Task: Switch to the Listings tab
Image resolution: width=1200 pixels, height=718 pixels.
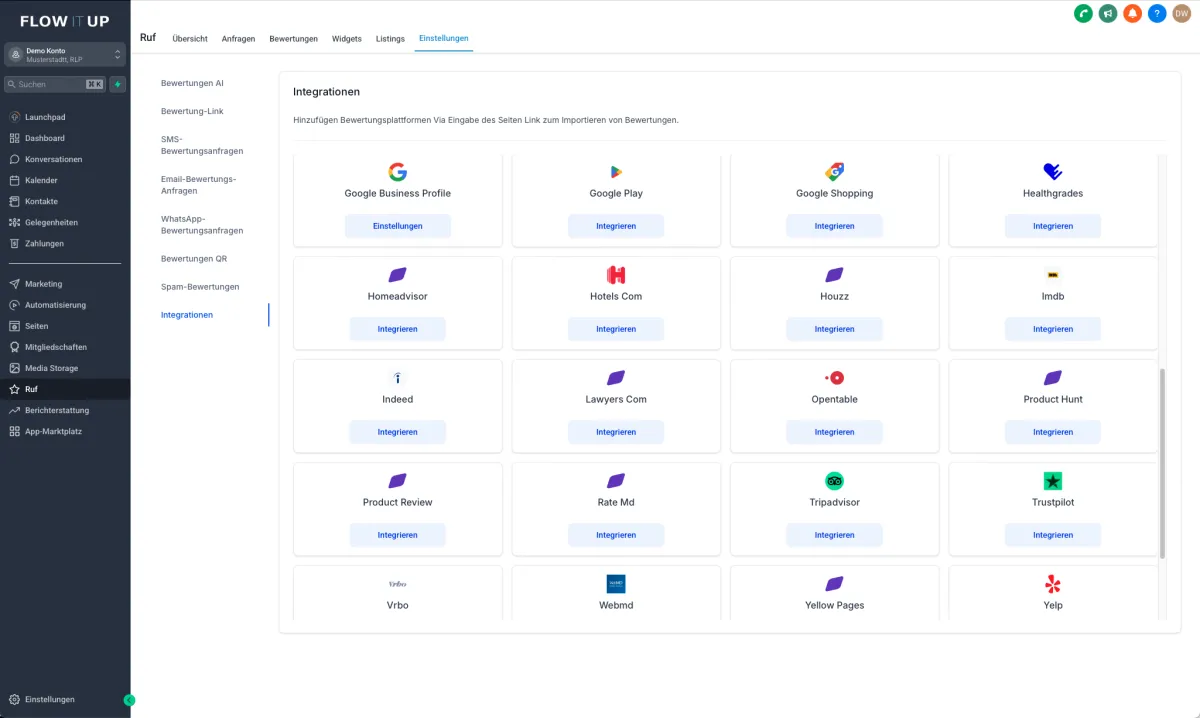Action: (x=390, y=39)
